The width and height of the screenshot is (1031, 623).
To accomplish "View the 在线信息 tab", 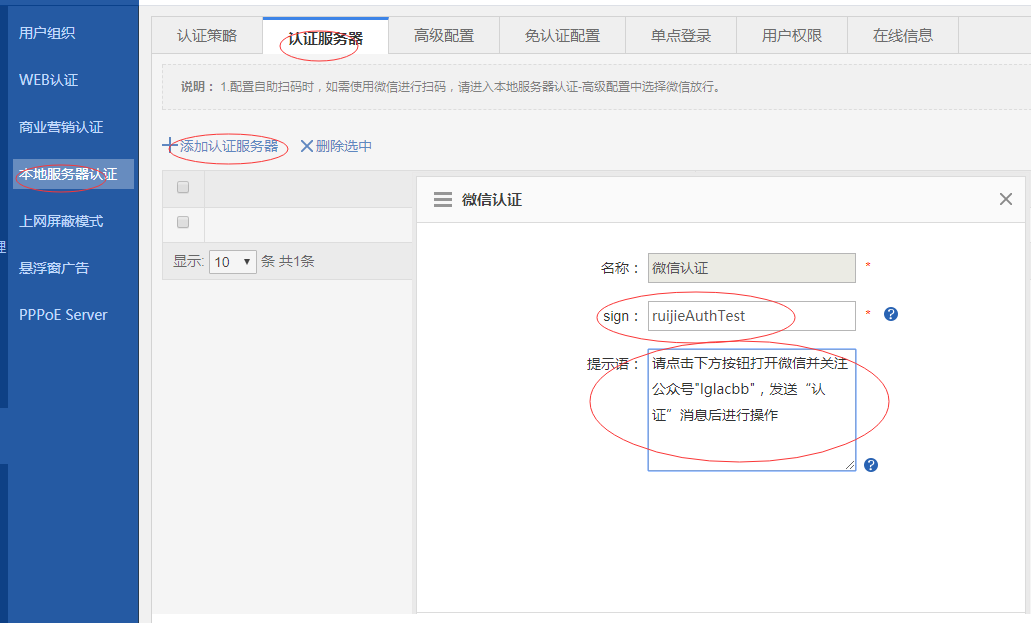I will pos(903,35).
